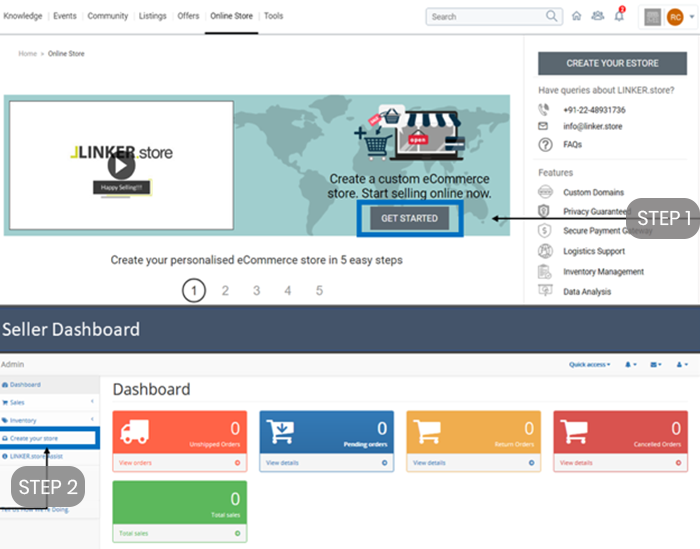Click the Logistics Support icon
This screenshot has width=700, height=549.
pos(545,251)
